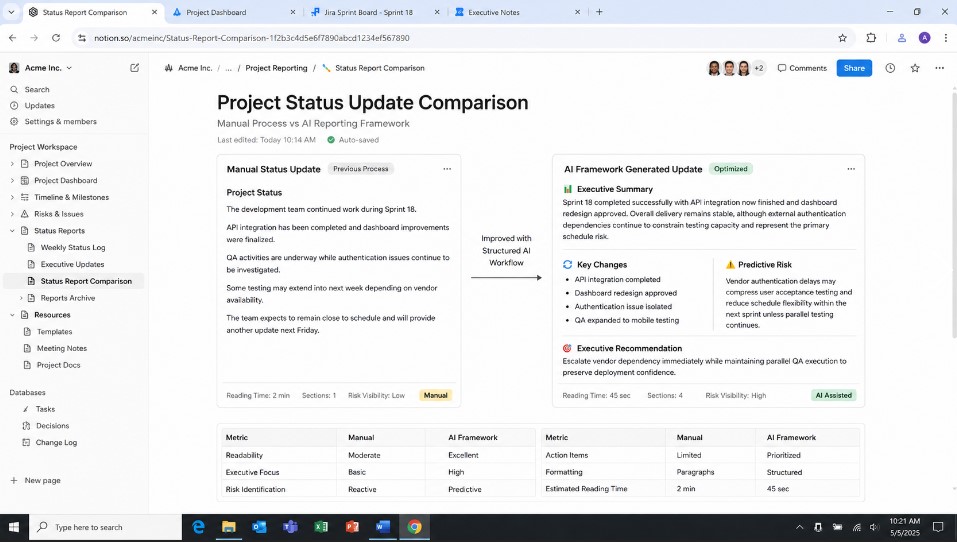Click the Search item in sidebar
The height and width of the screenshot is (542, 957).
(37, 89)
